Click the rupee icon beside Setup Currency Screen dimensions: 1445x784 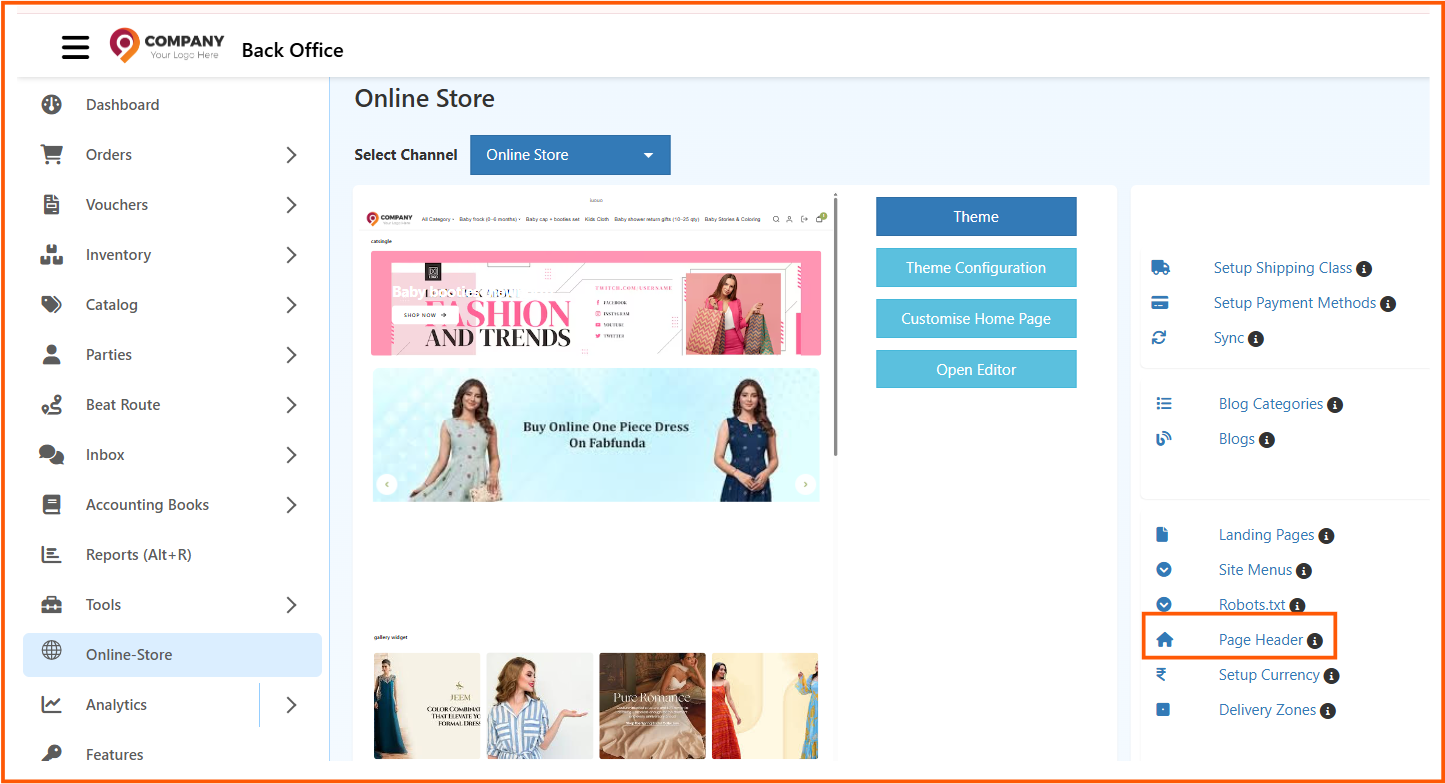[x=1163, y=674]
